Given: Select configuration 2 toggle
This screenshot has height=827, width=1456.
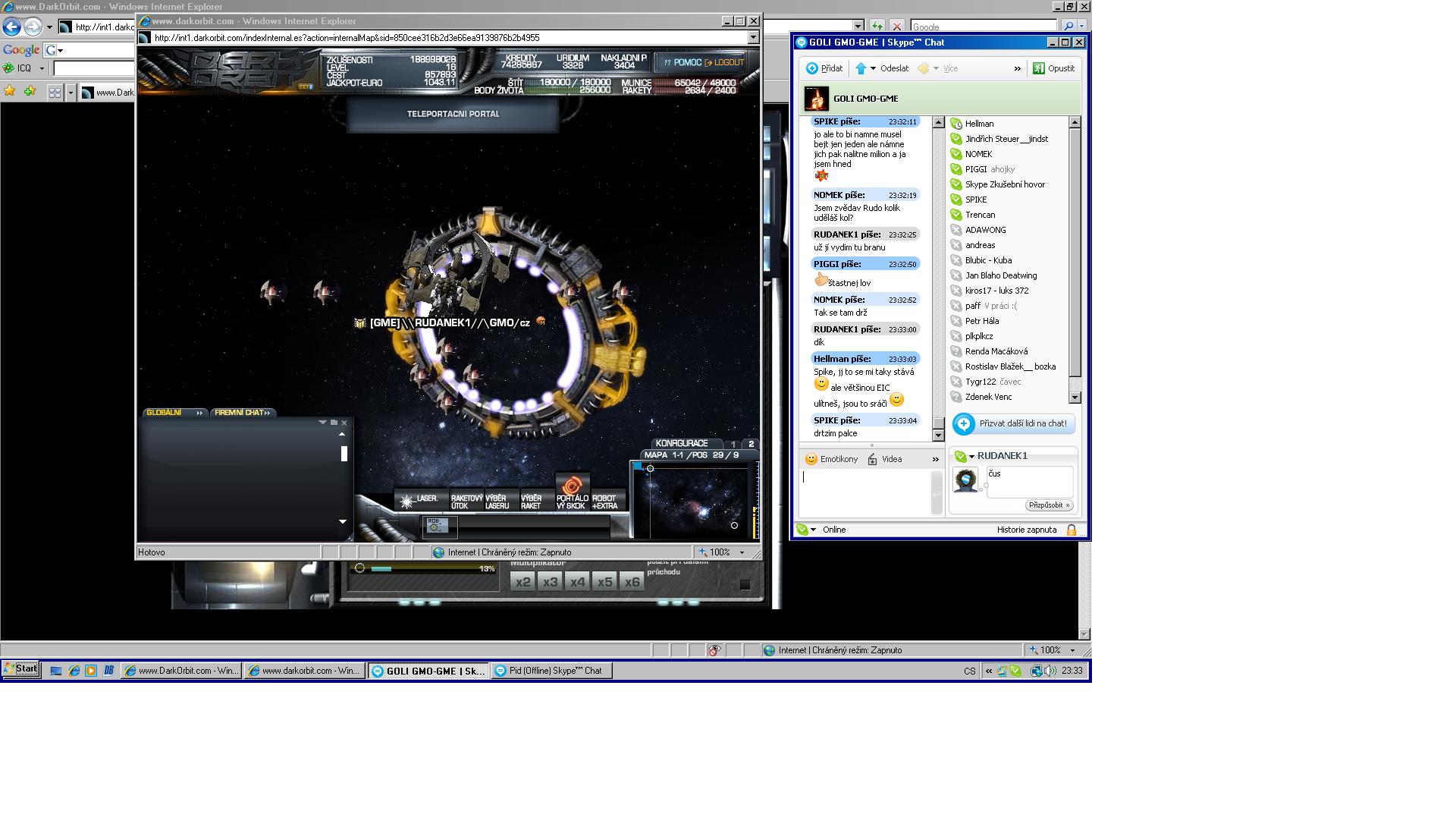Looking at the screenshot, I should [751, 444].
